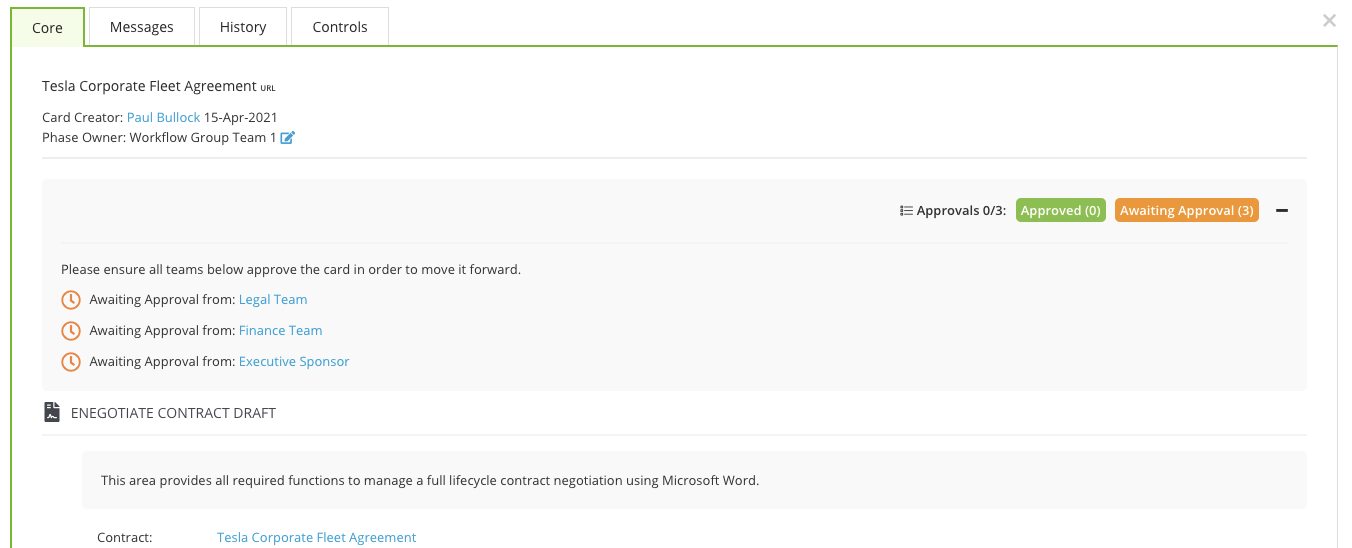The height and width of the screenshot is (548, 1352).
Task: Click the eNegotiate contract document icon
Action: [x=52, y=412]
